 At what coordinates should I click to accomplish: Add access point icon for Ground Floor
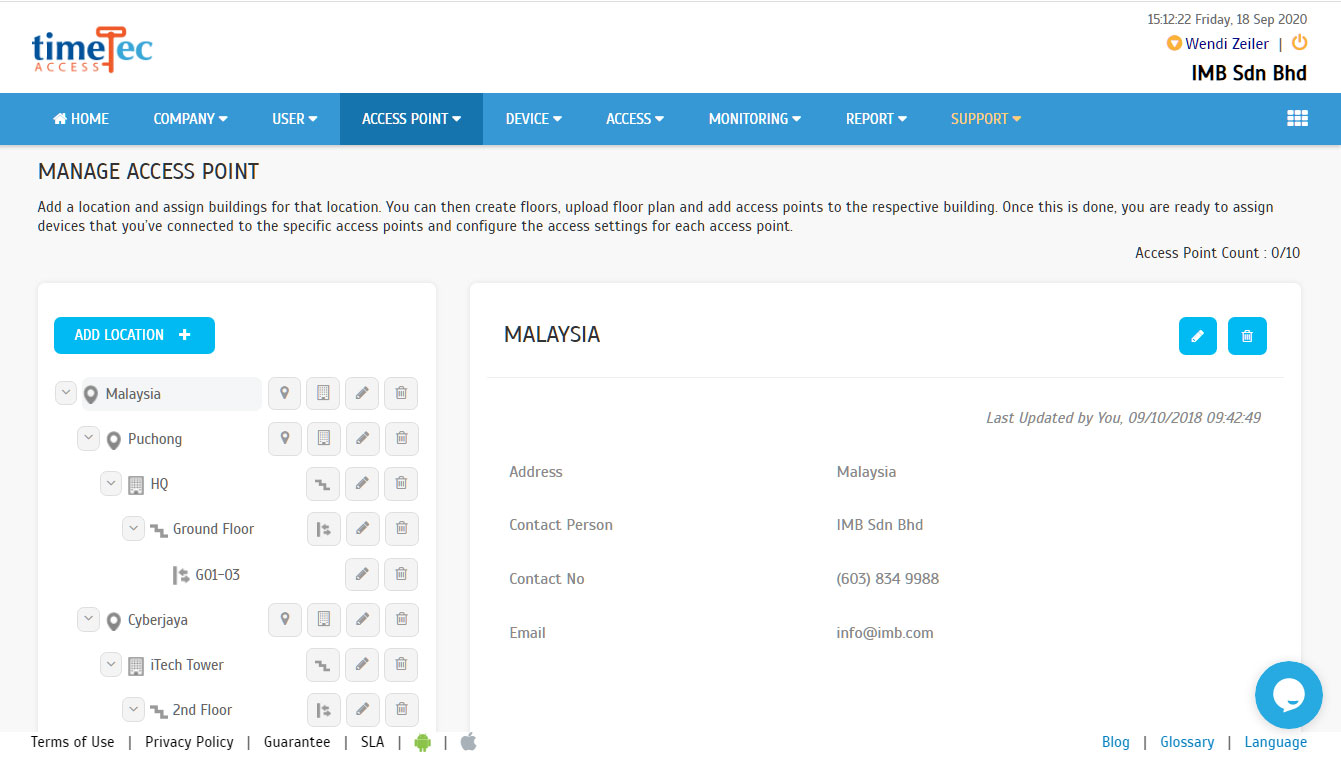(x=323, y=529)
